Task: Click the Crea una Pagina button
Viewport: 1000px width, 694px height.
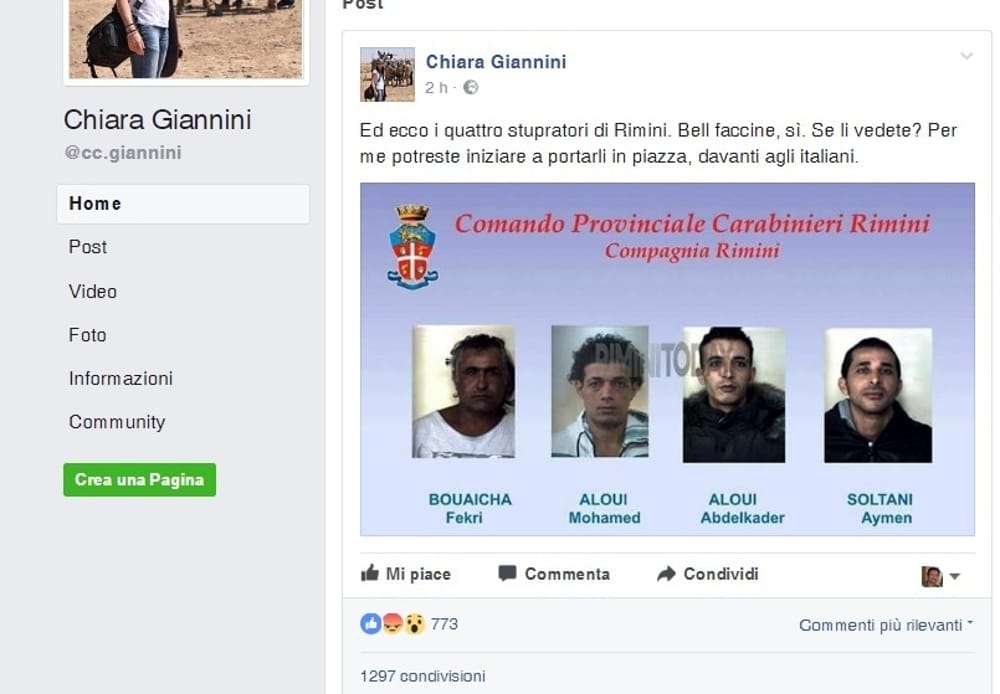Action: coord(140,480)
